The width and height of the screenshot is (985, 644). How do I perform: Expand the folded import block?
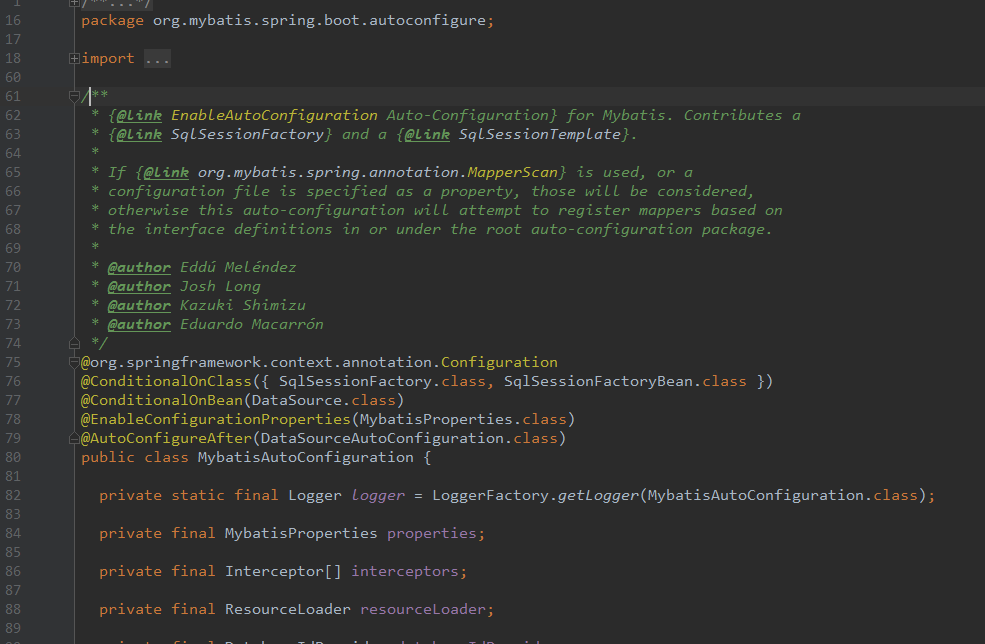click(x=74, y=58)
